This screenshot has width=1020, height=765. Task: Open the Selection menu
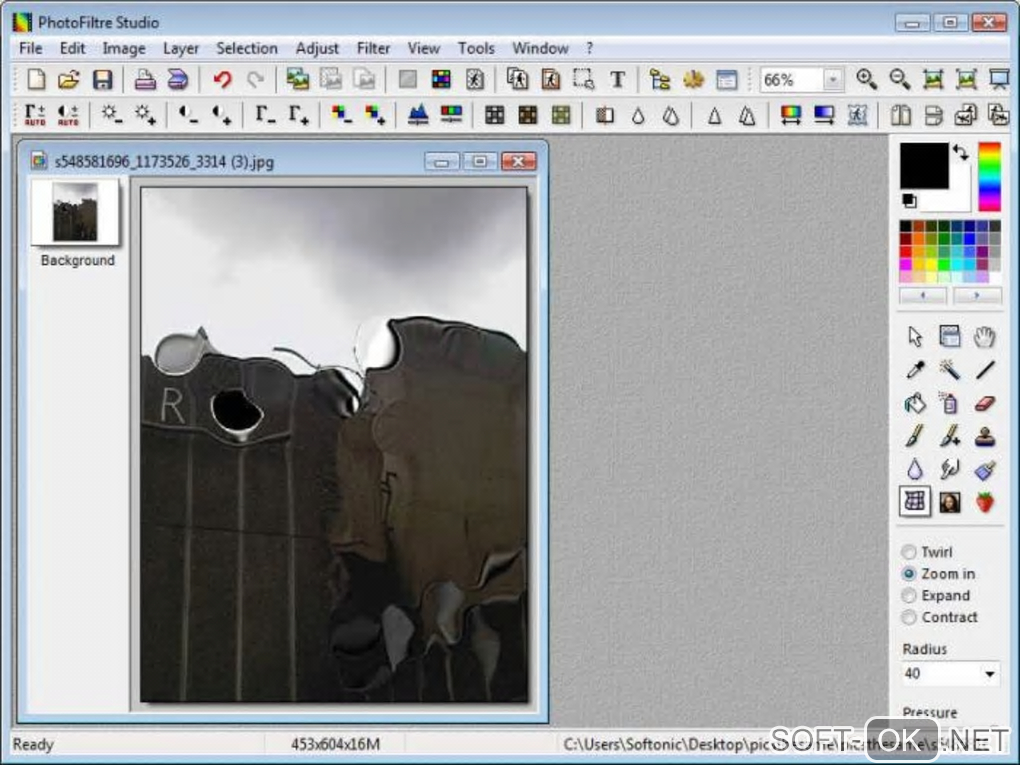[x=247, y=48]
